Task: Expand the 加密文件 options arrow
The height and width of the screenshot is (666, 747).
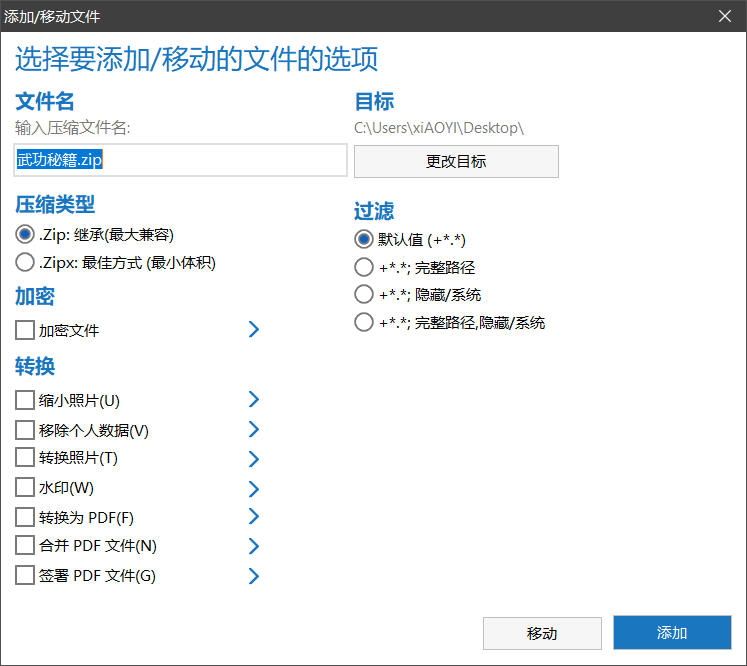Action: coord(254,329)
